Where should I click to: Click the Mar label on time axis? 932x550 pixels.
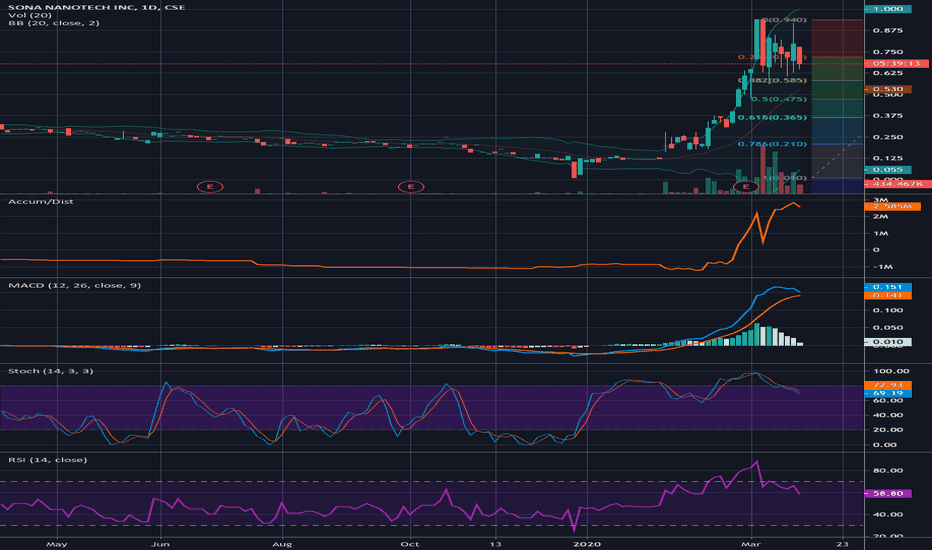[x=751, y=544]
